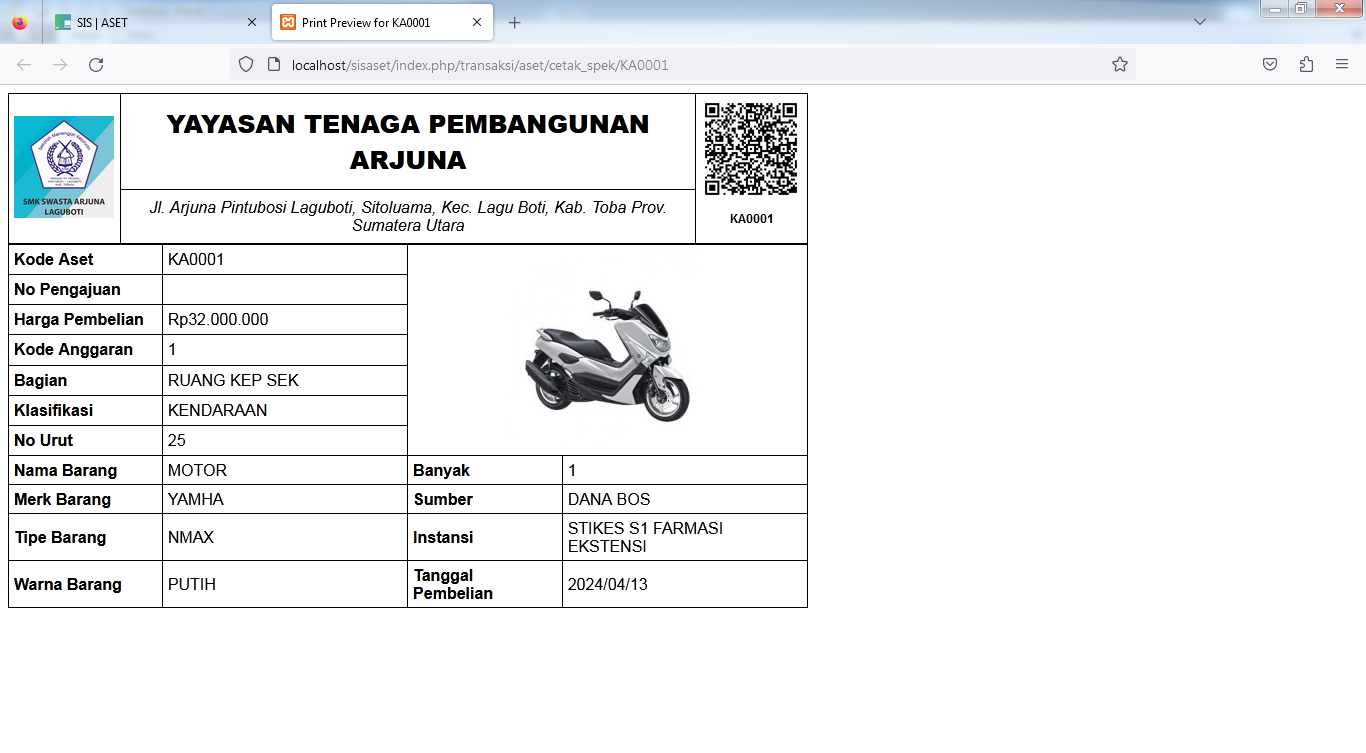Open the Pocket save button
This screenshot has height=753, width=1366.
click(x=1269, y=65)
